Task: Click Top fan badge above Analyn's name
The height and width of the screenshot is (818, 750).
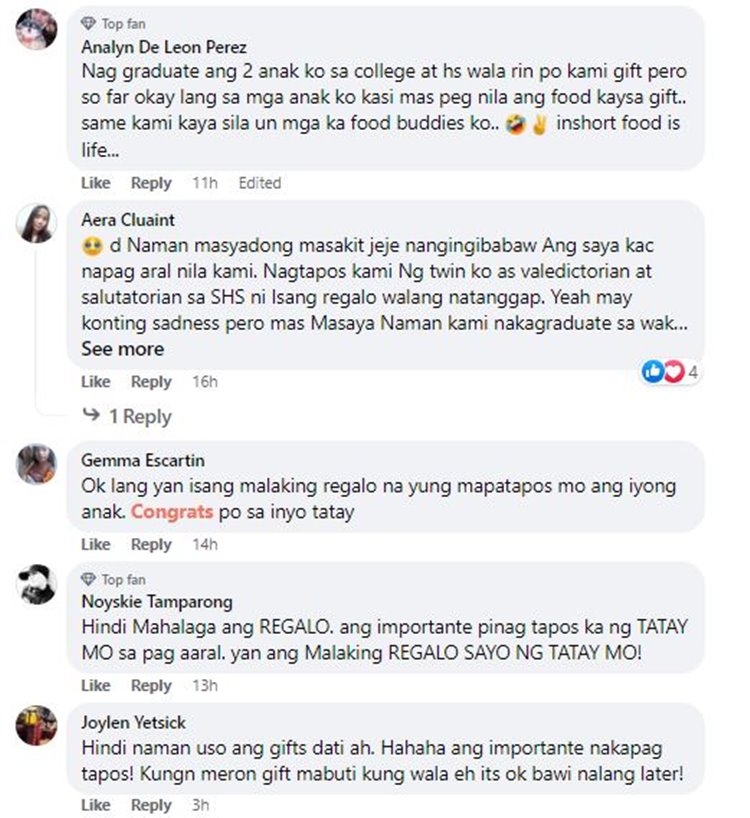Action: pos(114,24)
